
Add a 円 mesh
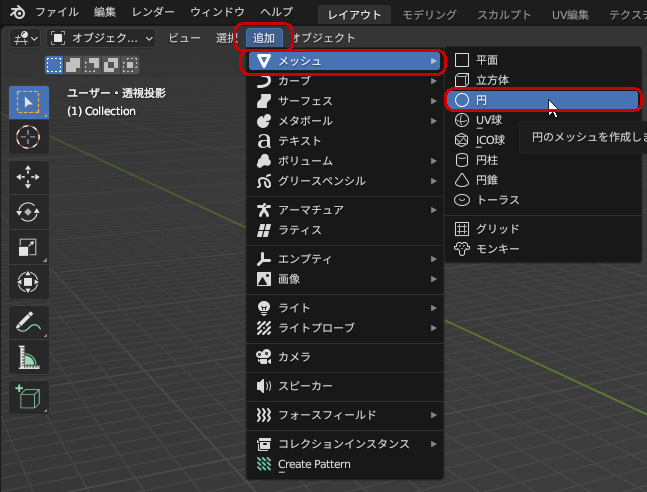(x=543, y=100)
